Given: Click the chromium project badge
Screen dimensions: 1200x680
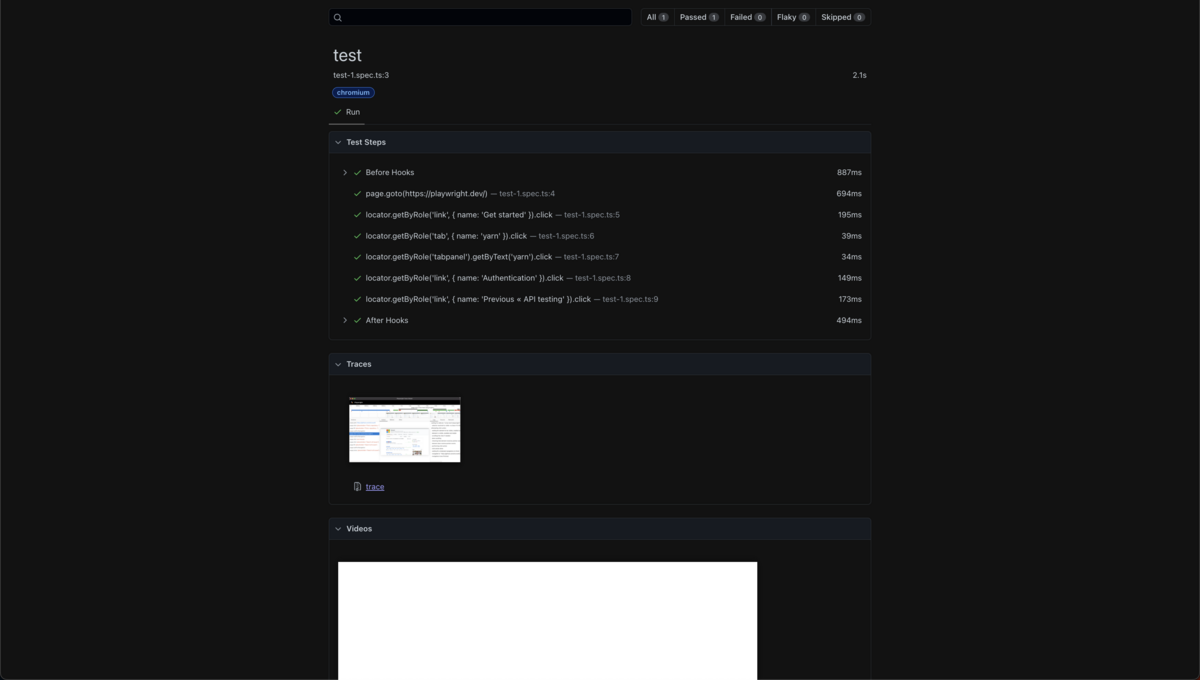Looking at the screenshot, I should pos(353,92).
